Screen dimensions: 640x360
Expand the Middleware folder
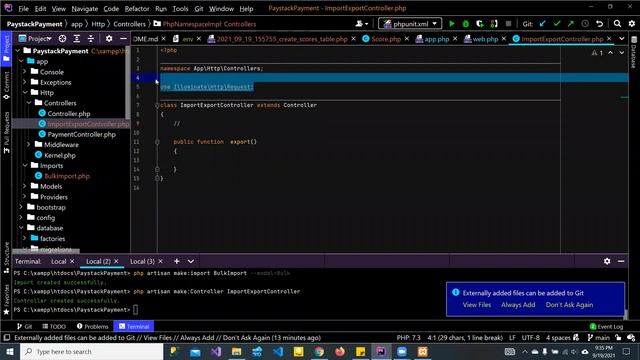[x=29, y=144]
